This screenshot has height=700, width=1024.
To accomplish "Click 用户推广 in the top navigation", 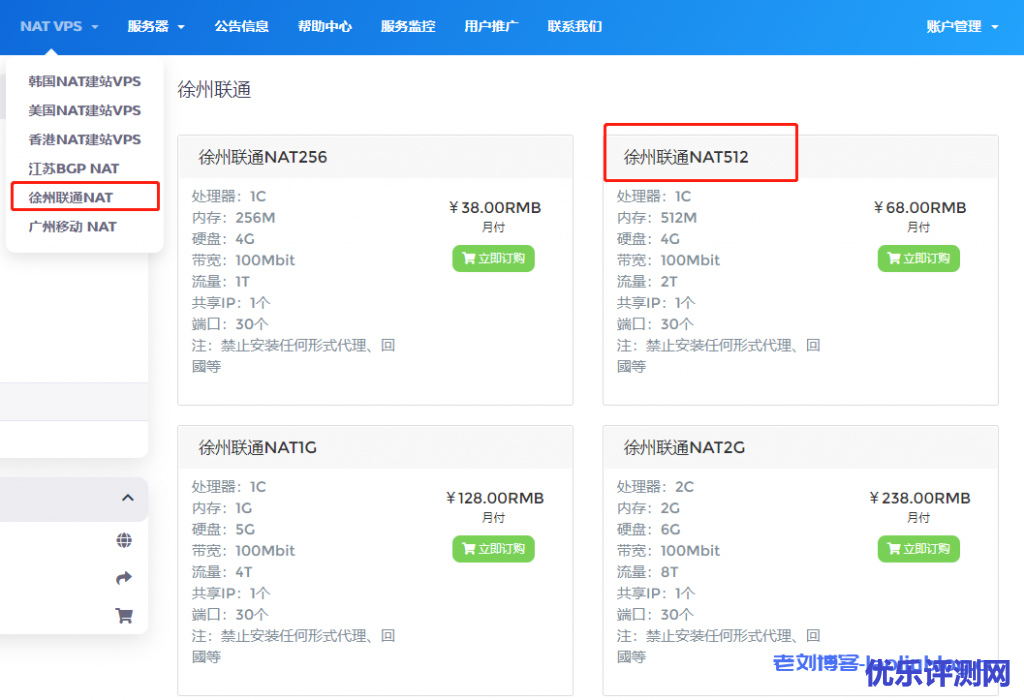I will 491,27.
